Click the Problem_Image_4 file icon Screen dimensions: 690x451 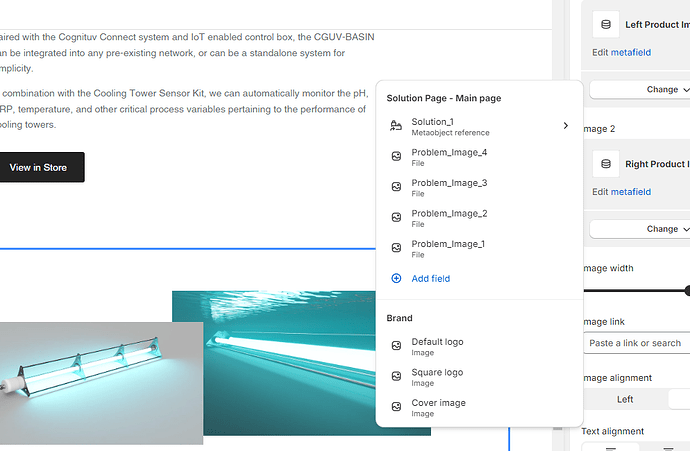click(396, 156)
